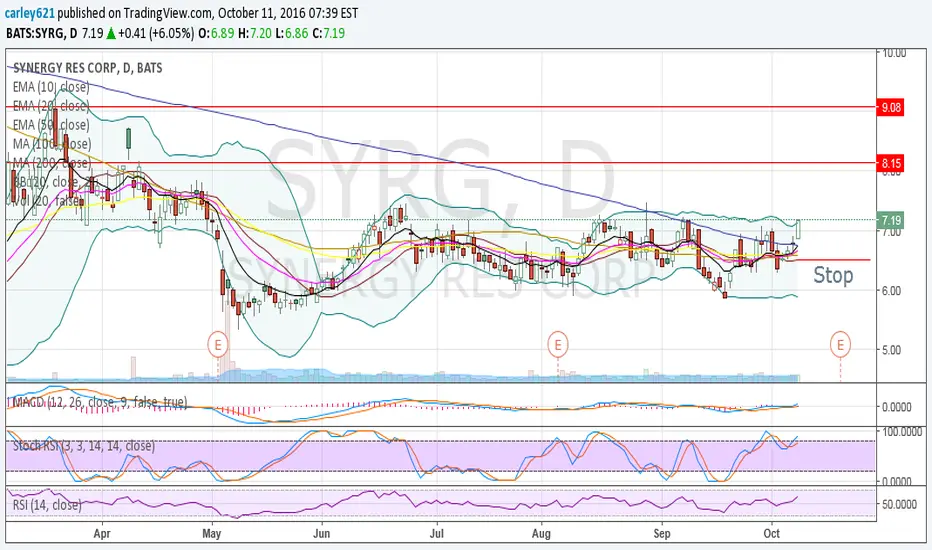Click the Oct label on time axis
Viewport: 932px width, 550px height.
(x=772, y=533)
